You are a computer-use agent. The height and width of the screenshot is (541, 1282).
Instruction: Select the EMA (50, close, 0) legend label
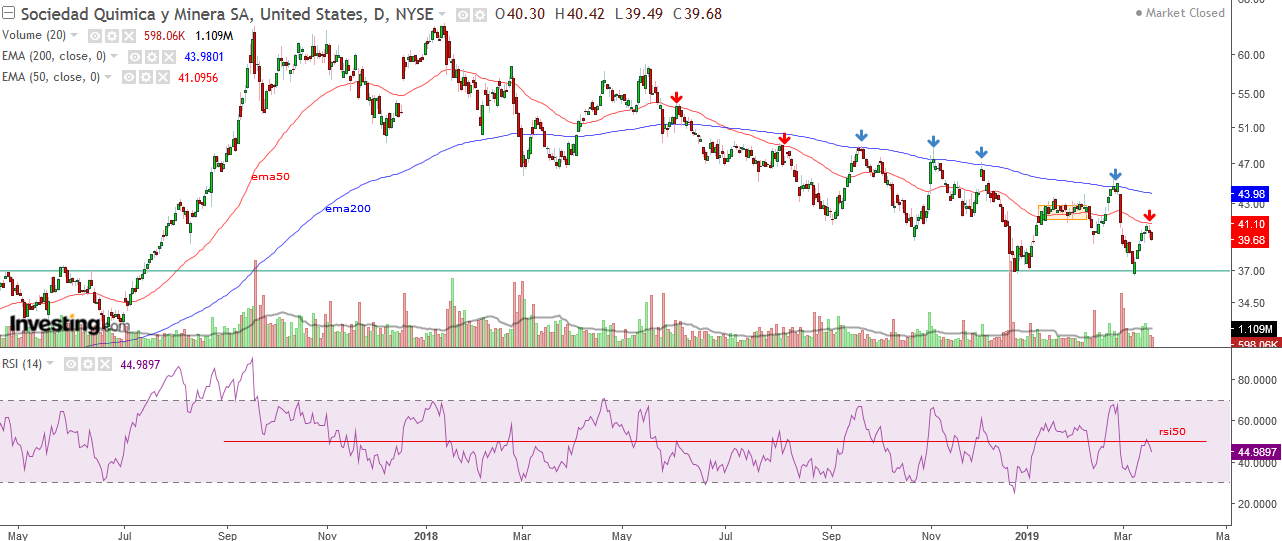51,77
